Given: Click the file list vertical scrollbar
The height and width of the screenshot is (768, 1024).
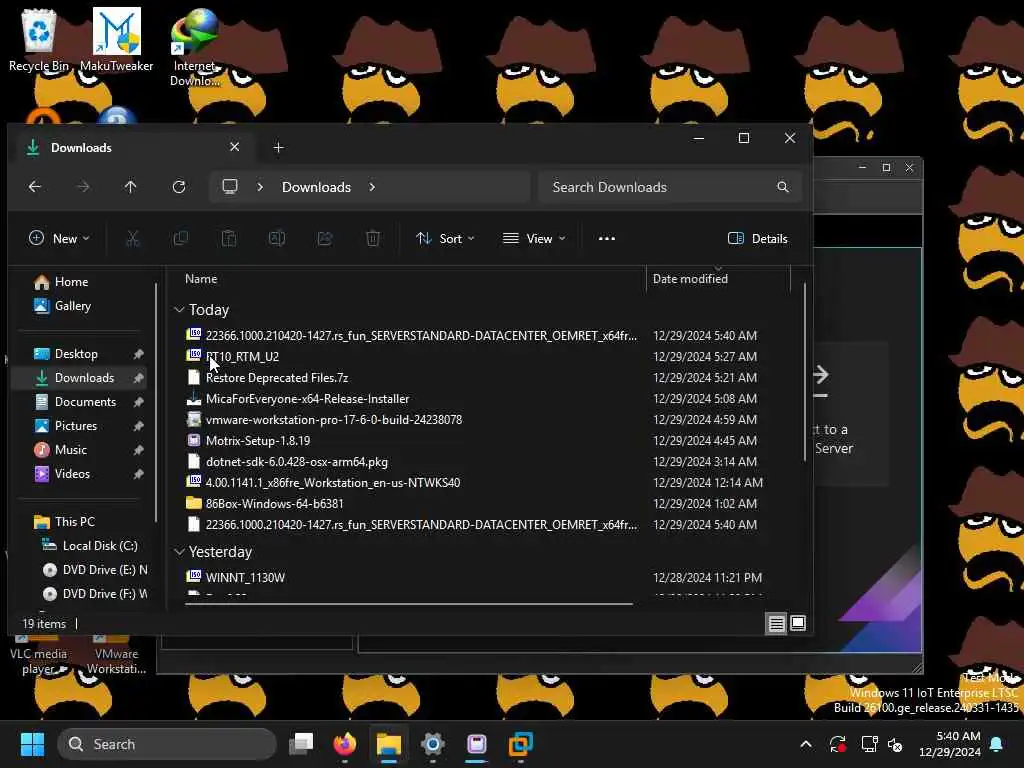Looking at the screenshot, I should [805, 372].
